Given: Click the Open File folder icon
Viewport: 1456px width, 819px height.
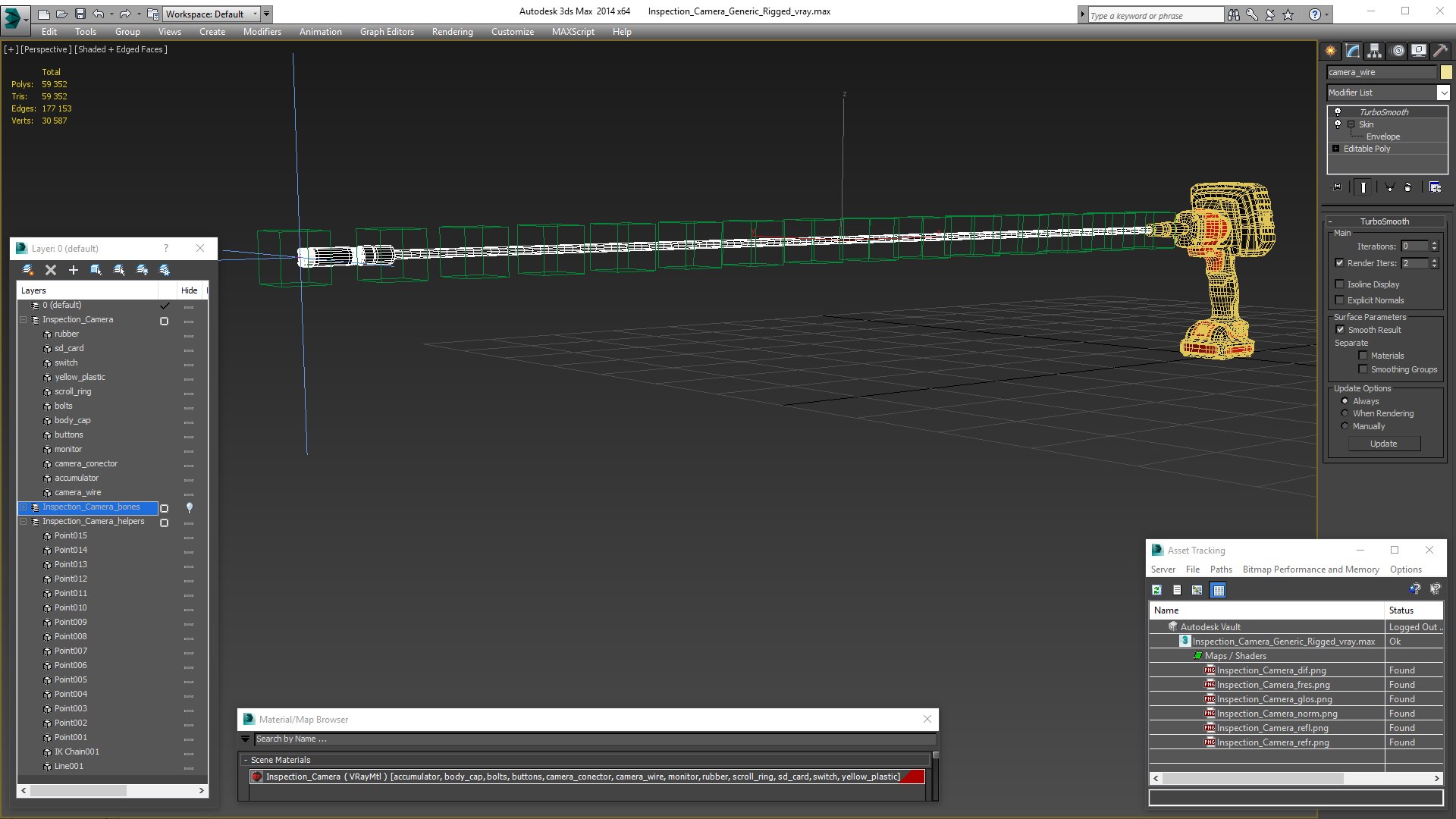Looking at the screenshot, I should point(62,14).
